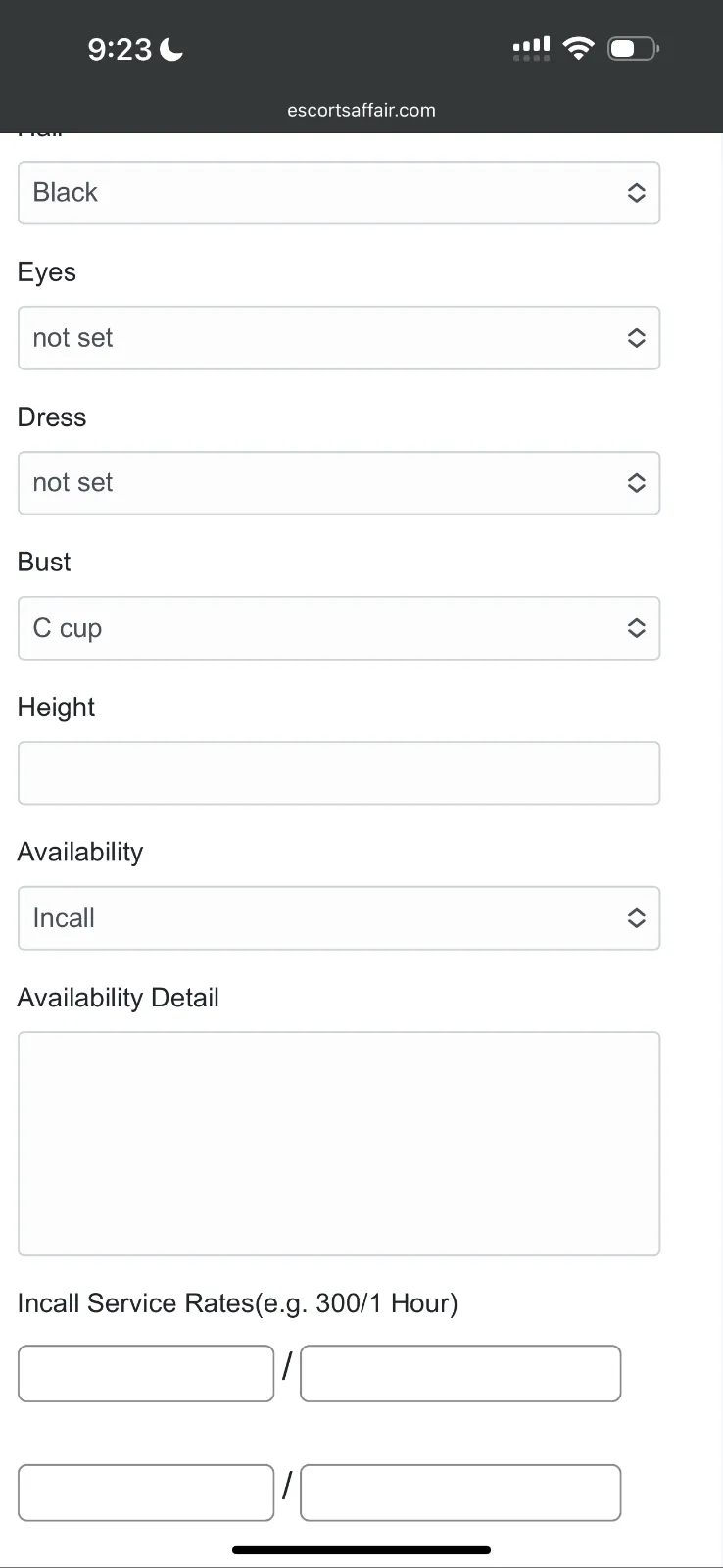This screenshot has height=1568, width=723.
Task: Click the Dress dropdown chevron arrows
Action: pyautogui.click(x=636, y=483)
